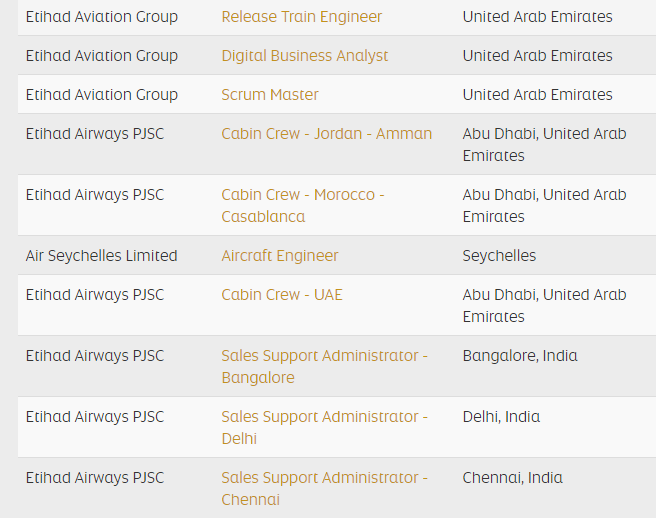Viewport: 656px width, 518px height.
Task: Open Cabin Crew - Jordan - Amman posting
Action: coord(326,134)
